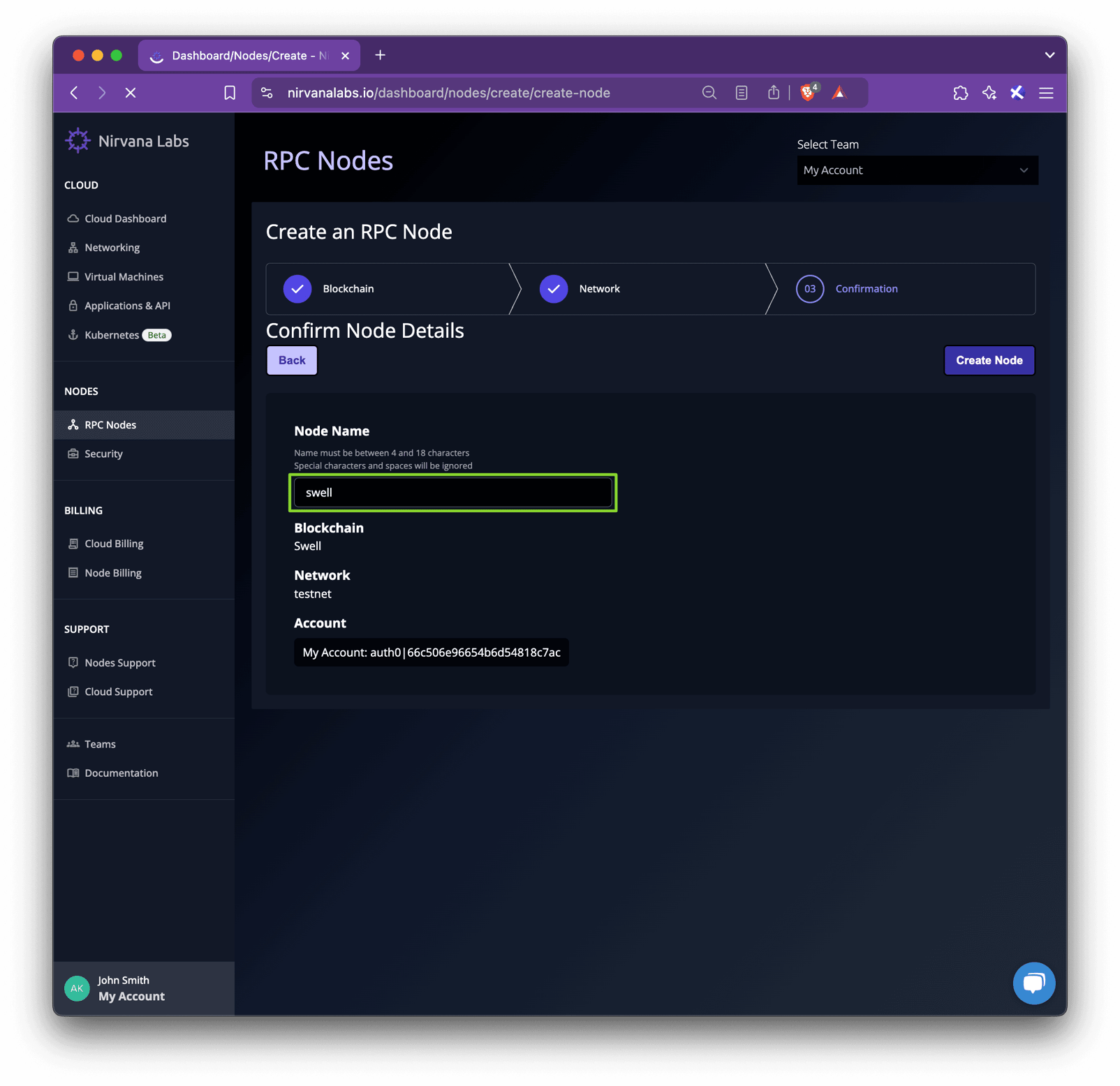Click the account ID text box
Viewport: 1120px width, 1086px height.
click(431, 653)
